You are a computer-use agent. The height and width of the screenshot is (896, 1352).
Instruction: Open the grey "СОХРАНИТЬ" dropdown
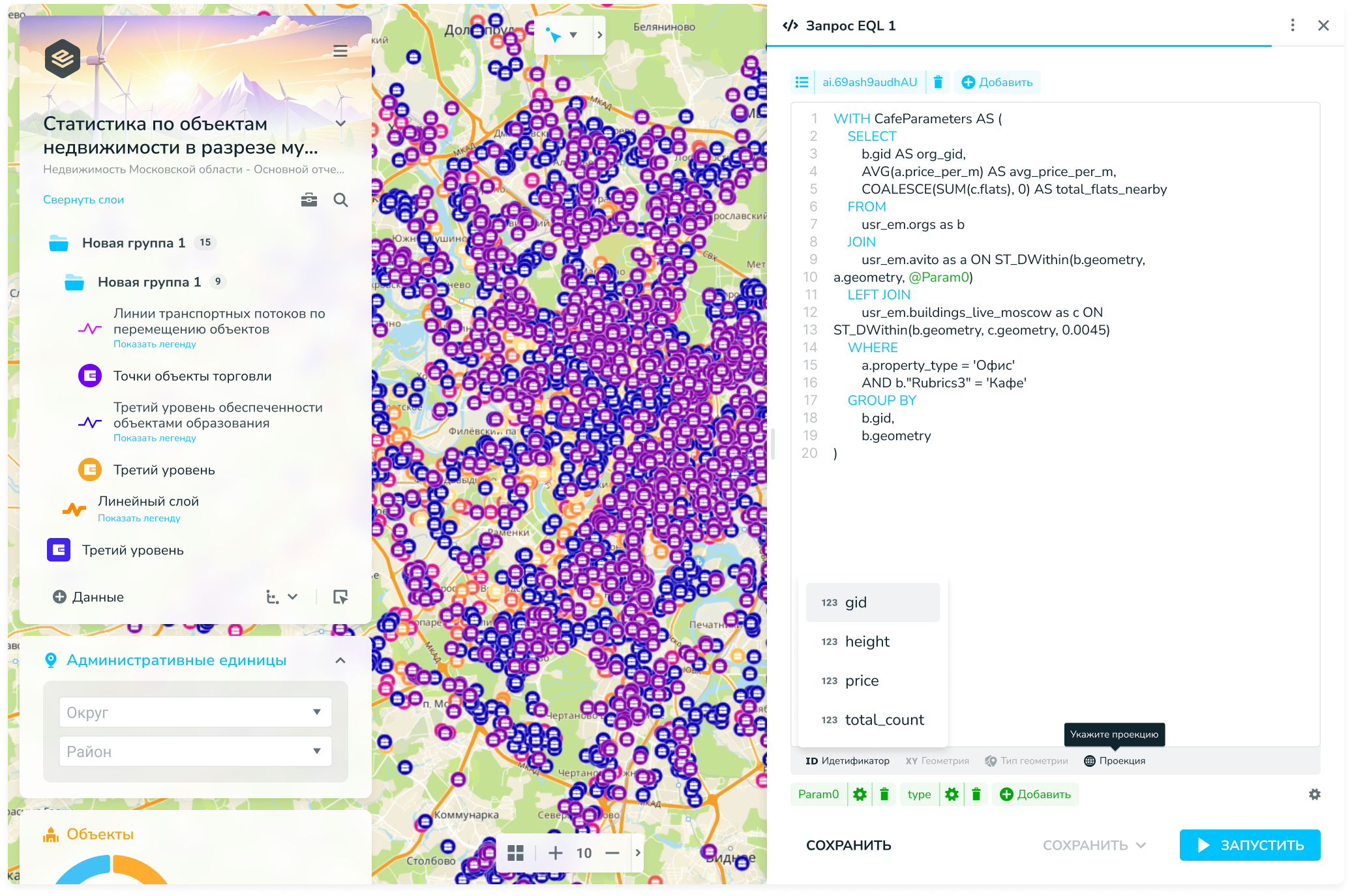(x=1094, y=845)
